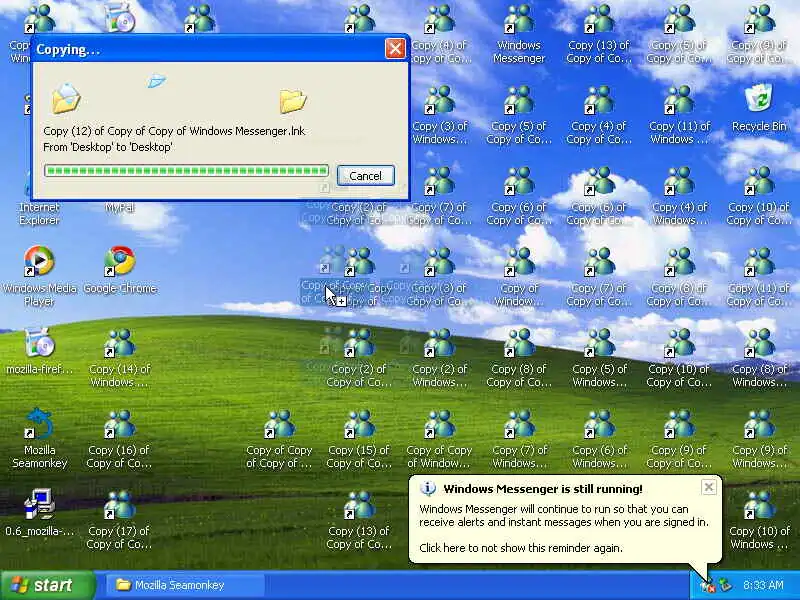Select the 'Copy of Copy of Copy of ...' shortcut
Screen dimensions: 800x600
279,439
